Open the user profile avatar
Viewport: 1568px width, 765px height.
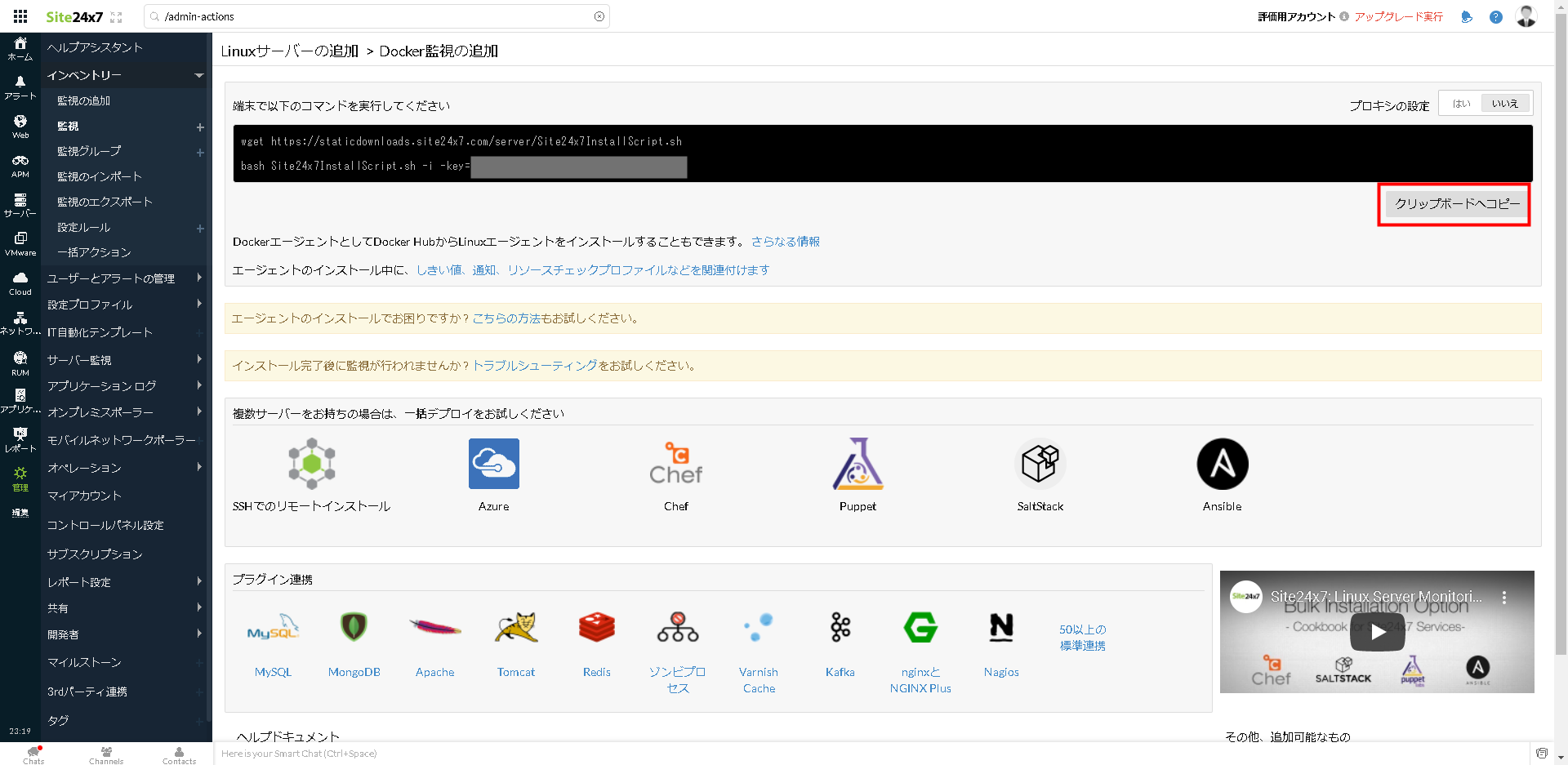tap(1526, 16)
